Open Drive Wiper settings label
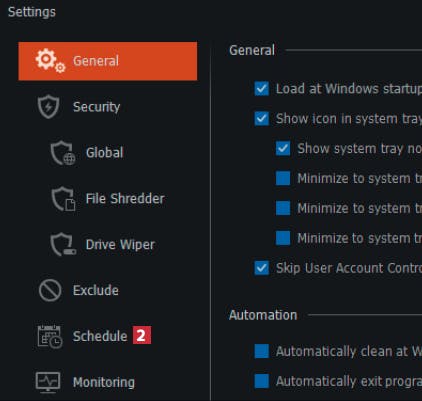The height and width of the screenshot is (401, 422). point(120,245)
